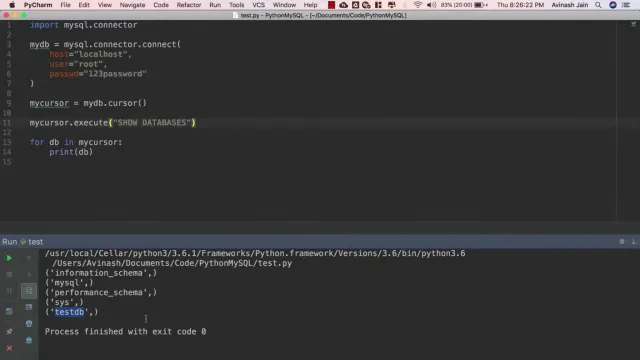The width and height of the screenshot is (640, 360).
Task: Click ('sys',) in console output
Action: coord(64,302)
